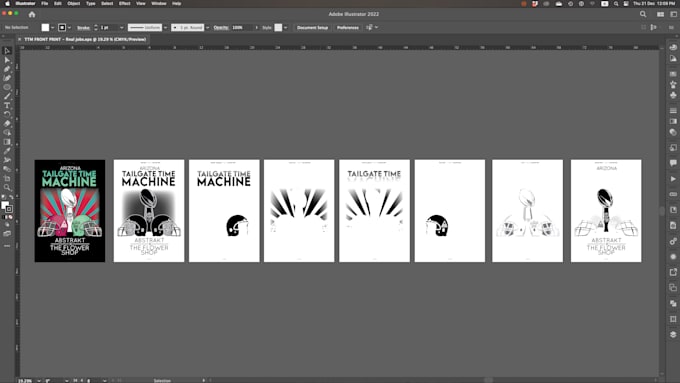Screen dimensions: 680x383
Task: Select the Gradient tool
Action: pos(7,142)
